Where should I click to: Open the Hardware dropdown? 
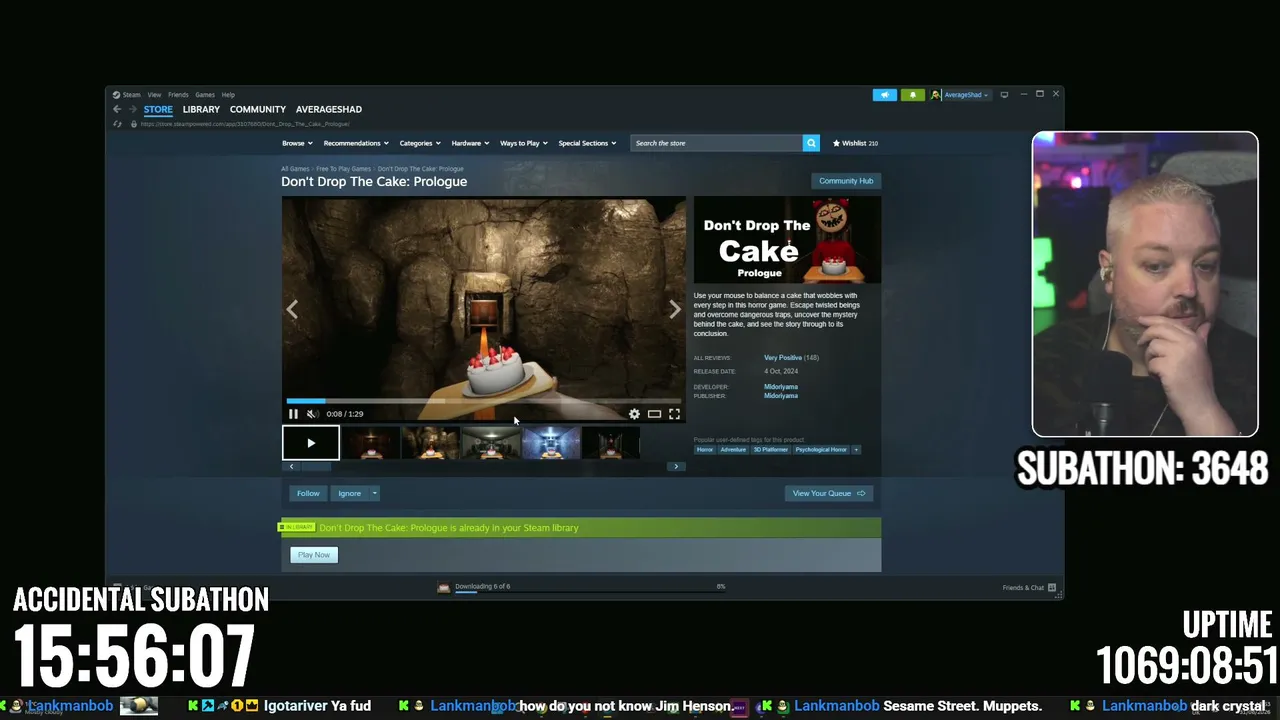(470, 143)
